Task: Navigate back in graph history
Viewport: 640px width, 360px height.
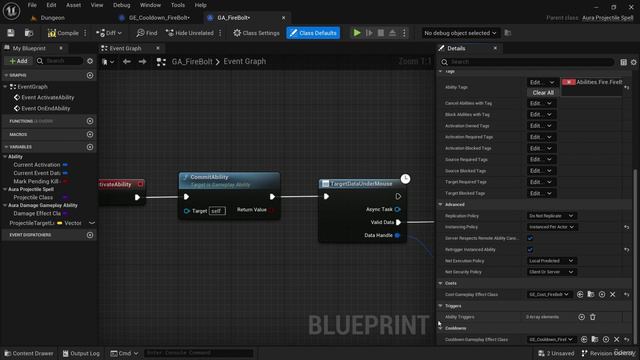Action: pos(127,62)
